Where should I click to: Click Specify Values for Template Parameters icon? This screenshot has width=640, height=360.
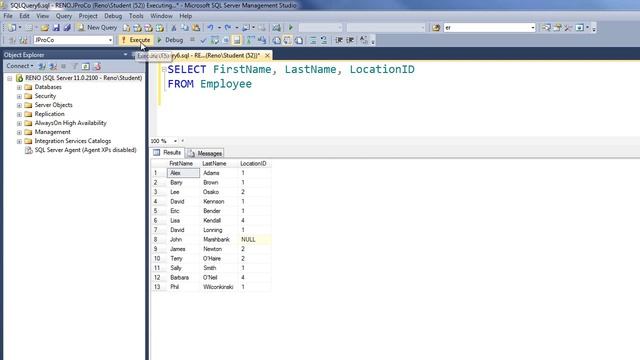click(363, 40)
